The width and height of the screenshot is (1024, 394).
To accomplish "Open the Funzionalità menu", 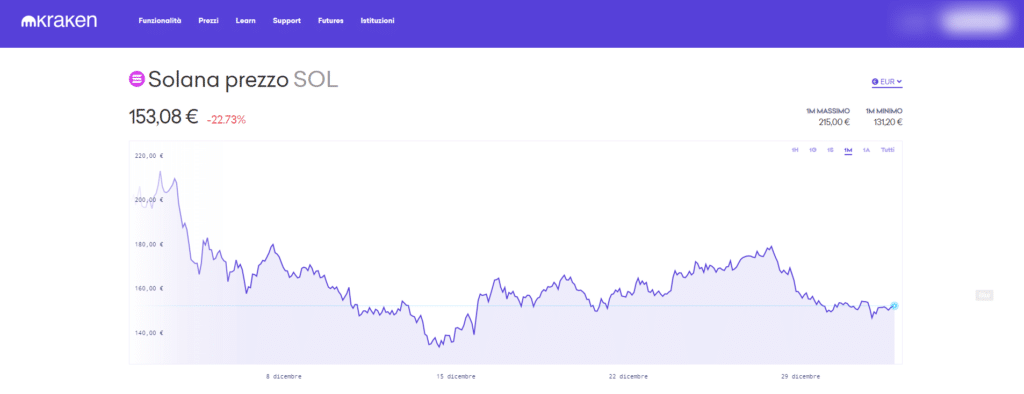I will [x=160, y=21].
